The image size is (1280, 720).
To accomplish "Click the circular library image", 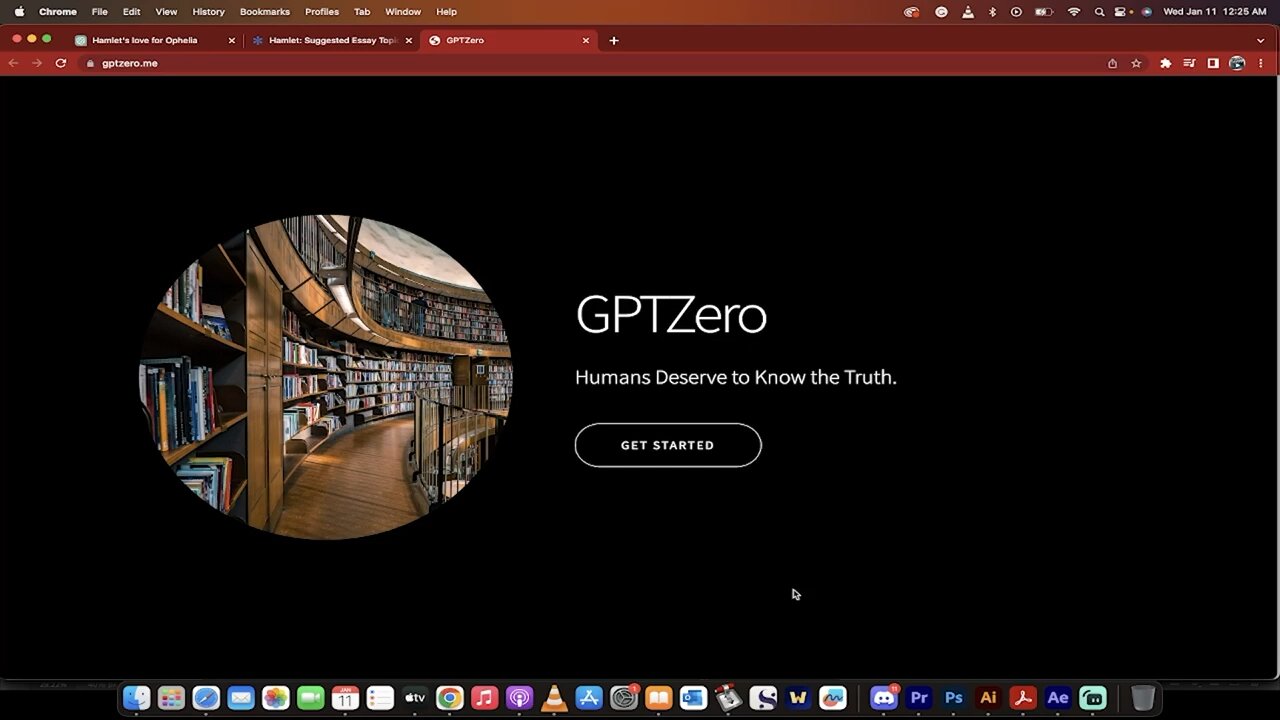I will pos(326,377).
